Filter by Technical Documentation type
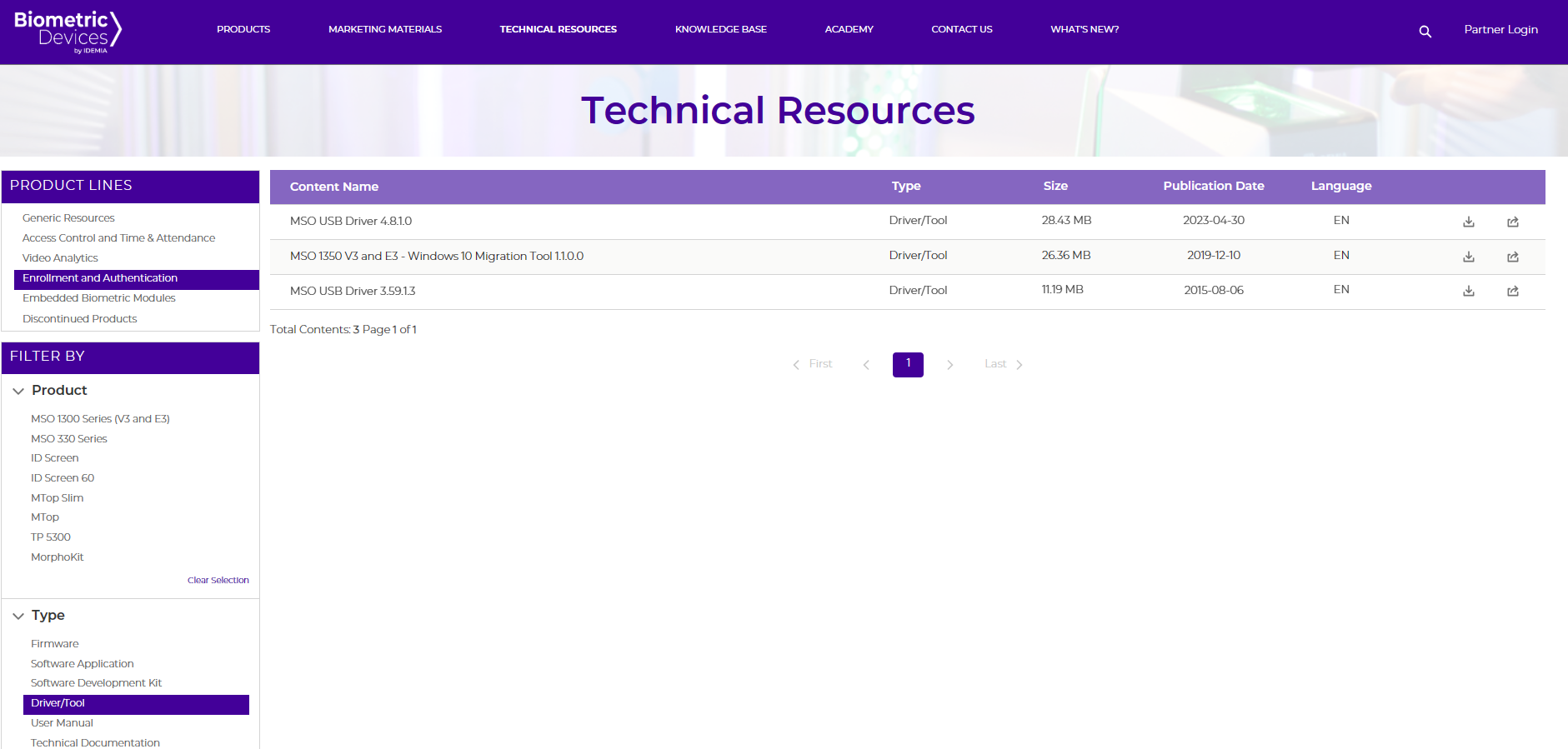This screenshot has height=749, width=1568. pos(96,743)
